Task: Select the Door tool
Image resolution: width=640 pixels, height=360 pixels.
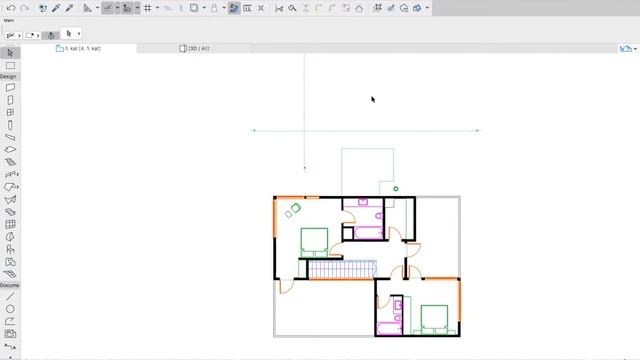Action: click(10, 100)
